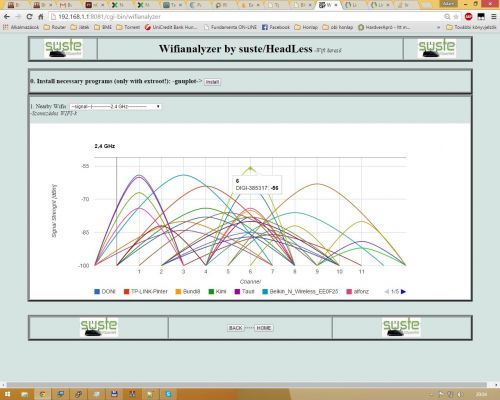
Task: Click the address bar URL field
Action: click(x=247, y=17)
